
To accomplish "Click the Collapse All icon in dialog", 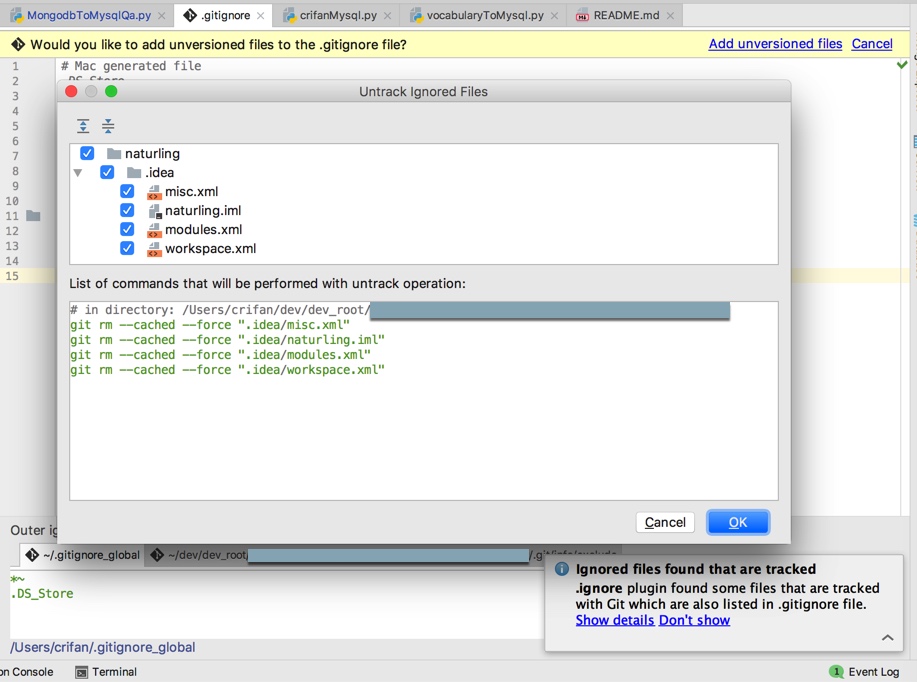I will point(108,126).
